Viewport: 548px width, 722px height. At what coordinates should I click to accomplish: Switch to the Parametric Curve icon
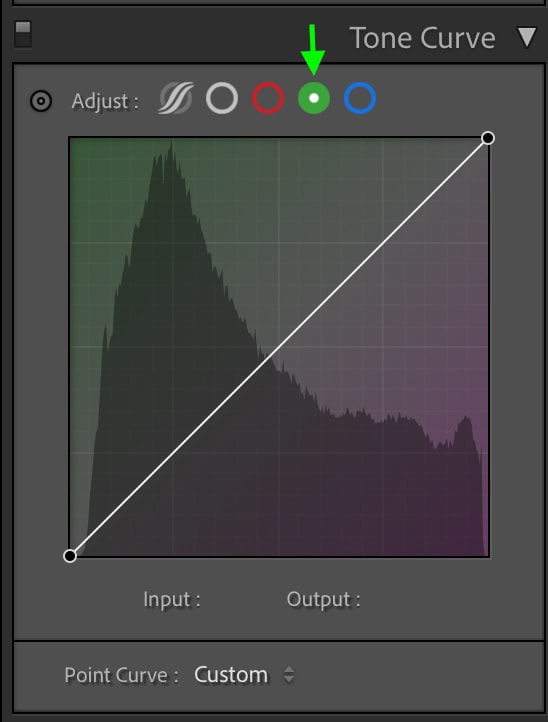(175, 98)
